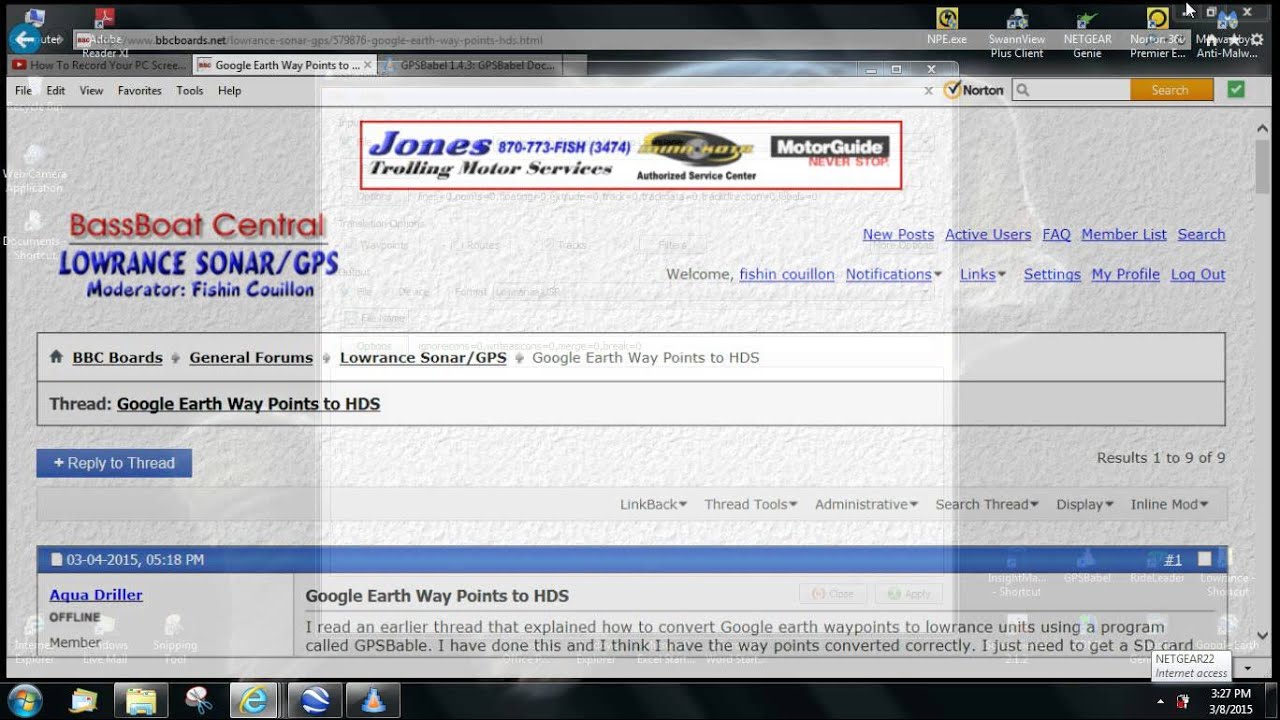Open the Member List link
The image size is (1280, 720).
click(1124, 234)
